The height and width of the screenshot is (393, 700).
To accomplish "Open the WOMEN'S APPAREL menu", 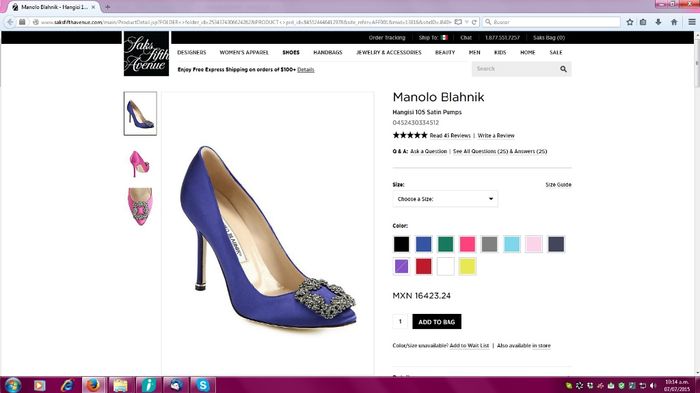I will pyautogui.click(x=244, y=52).
